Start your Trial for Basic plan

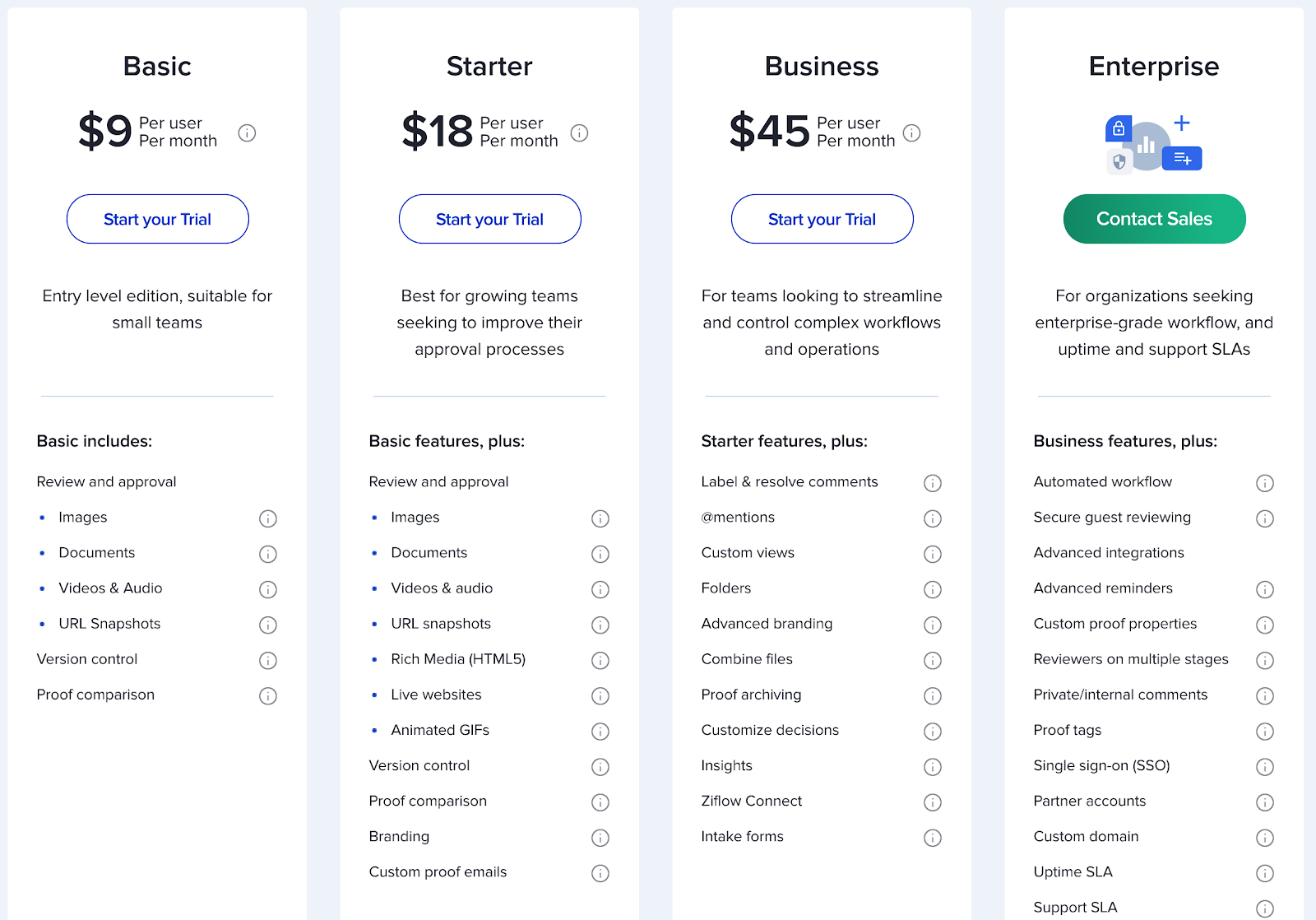pos(158,219)
